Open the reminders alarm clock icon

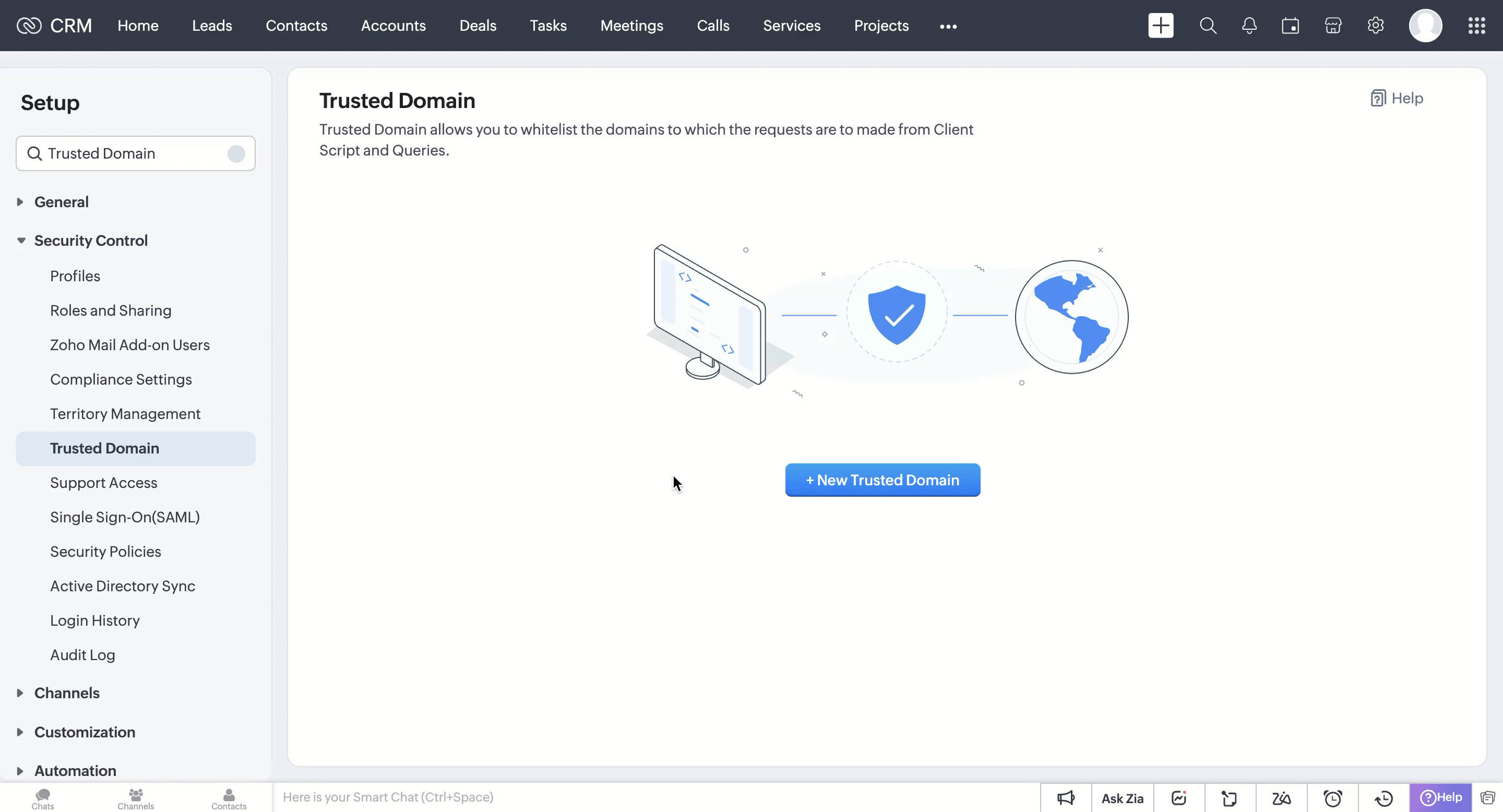[x=1333, y=797]
